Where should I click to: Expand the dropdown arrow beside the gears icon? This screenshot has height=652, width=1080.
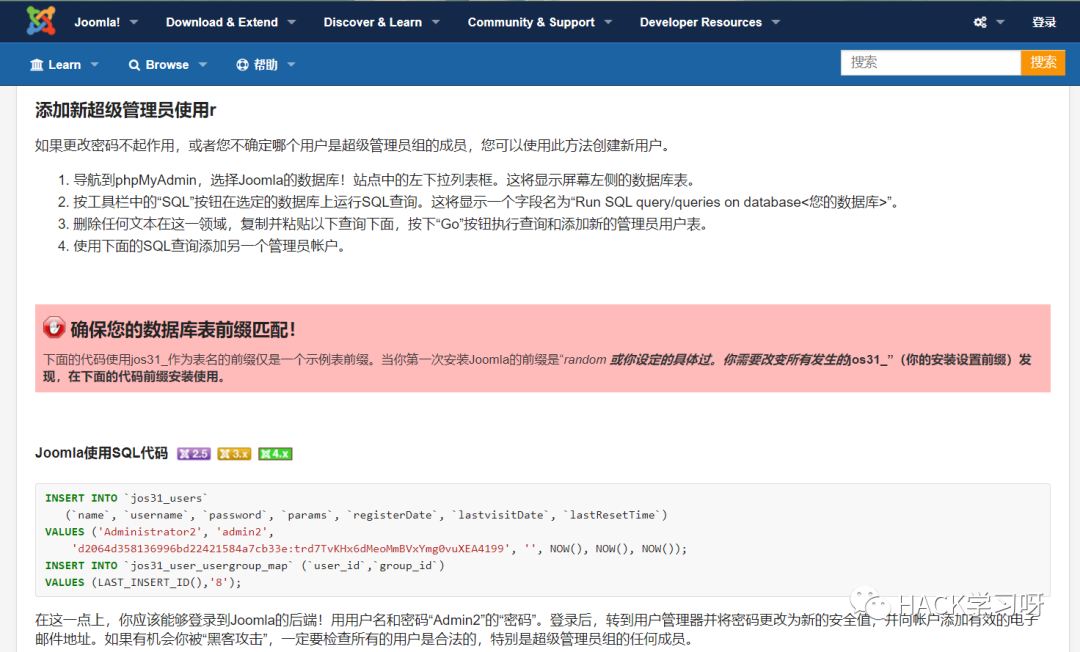[1000, 22]
